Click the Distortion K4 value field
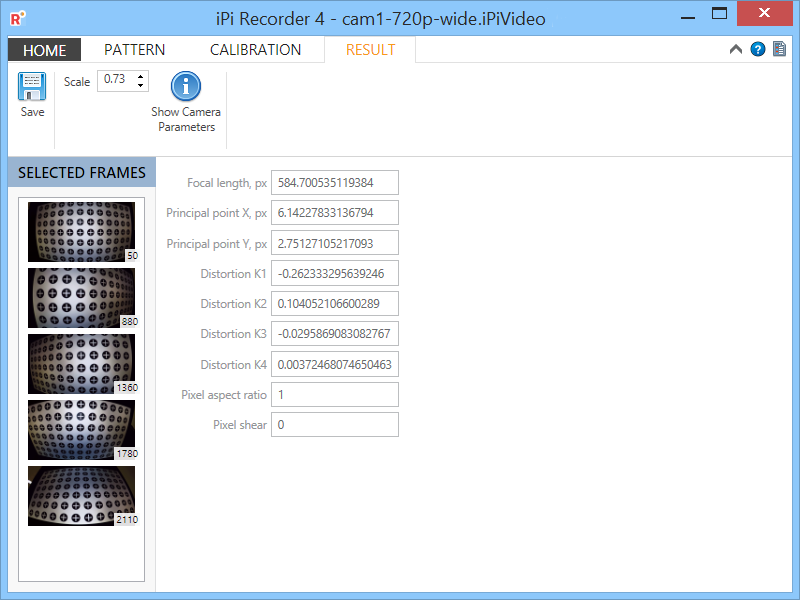This screenshot has height=600, width=800. pos(335,364)
